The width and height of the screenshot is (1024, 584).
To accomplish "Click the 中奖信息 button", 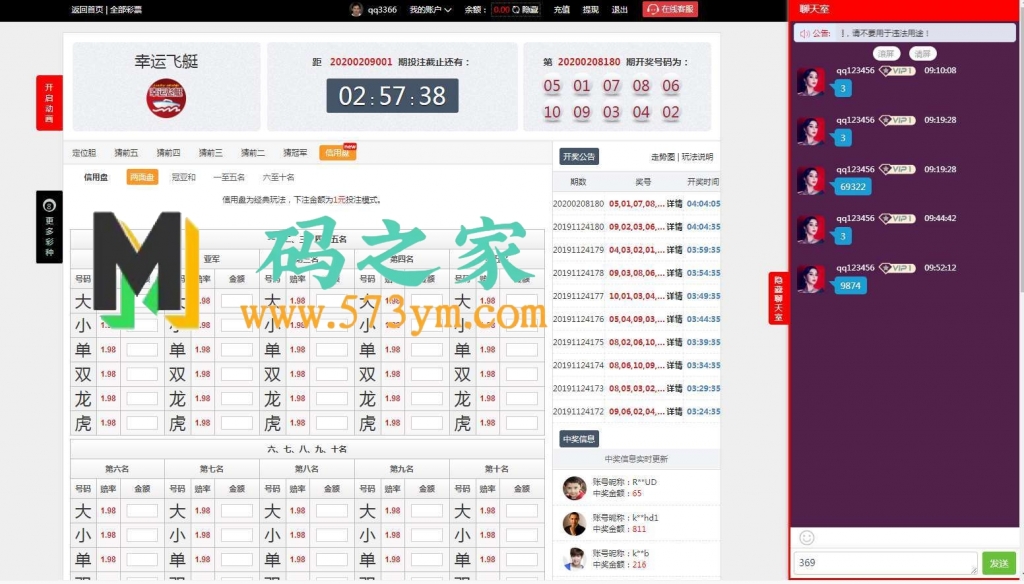I will 579,439.
